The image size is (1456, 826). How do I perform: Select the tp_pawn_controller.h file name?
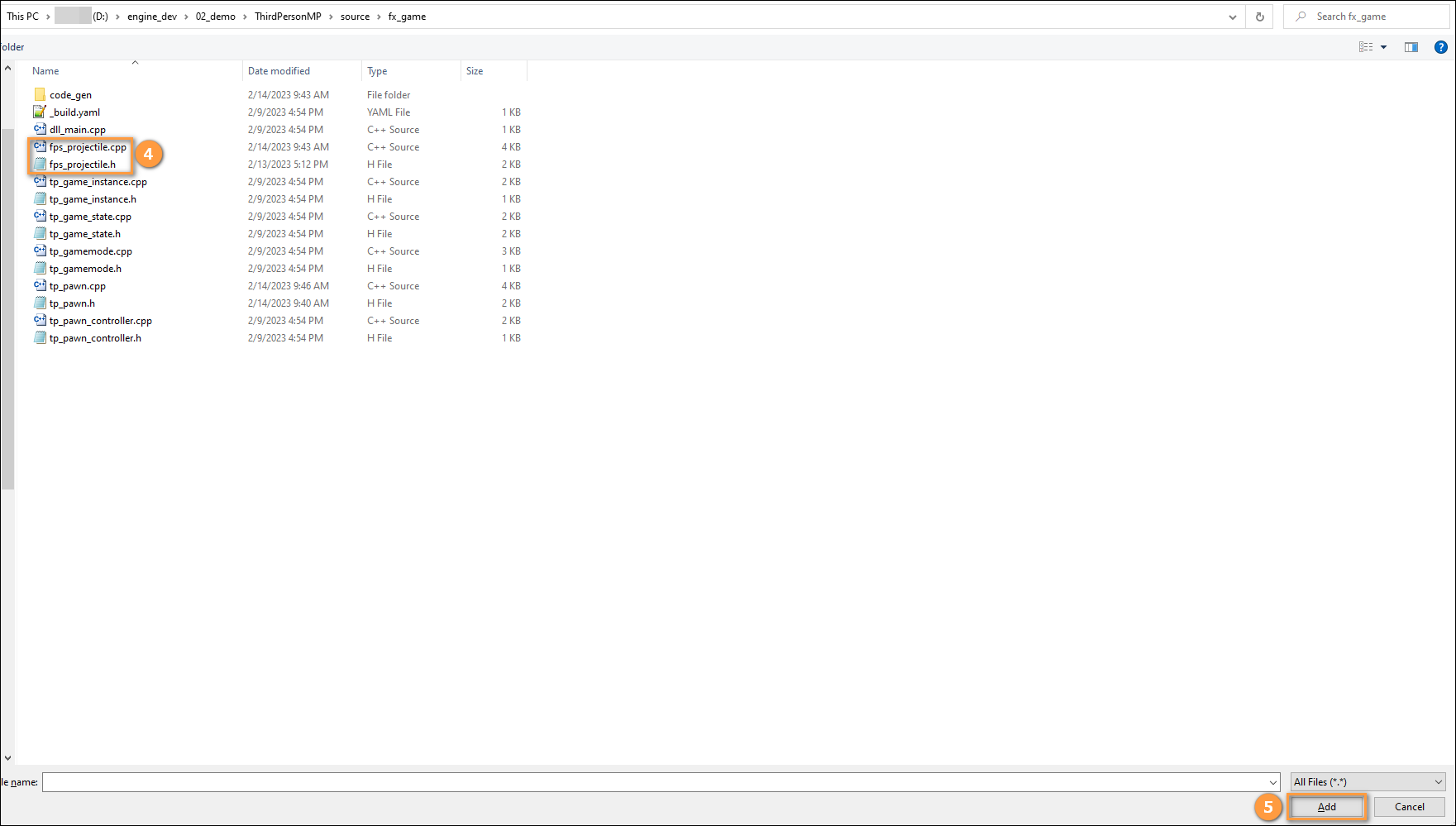[95, 338]
